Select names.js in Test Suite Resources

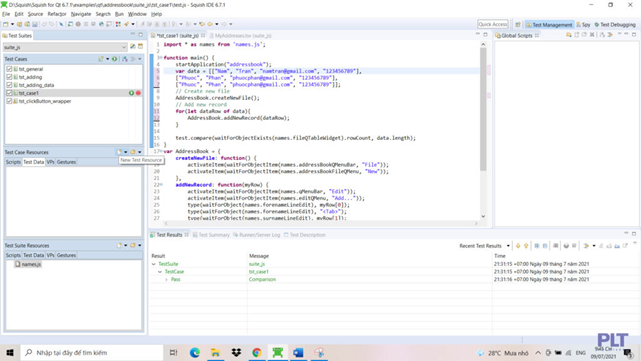(28, 265)
